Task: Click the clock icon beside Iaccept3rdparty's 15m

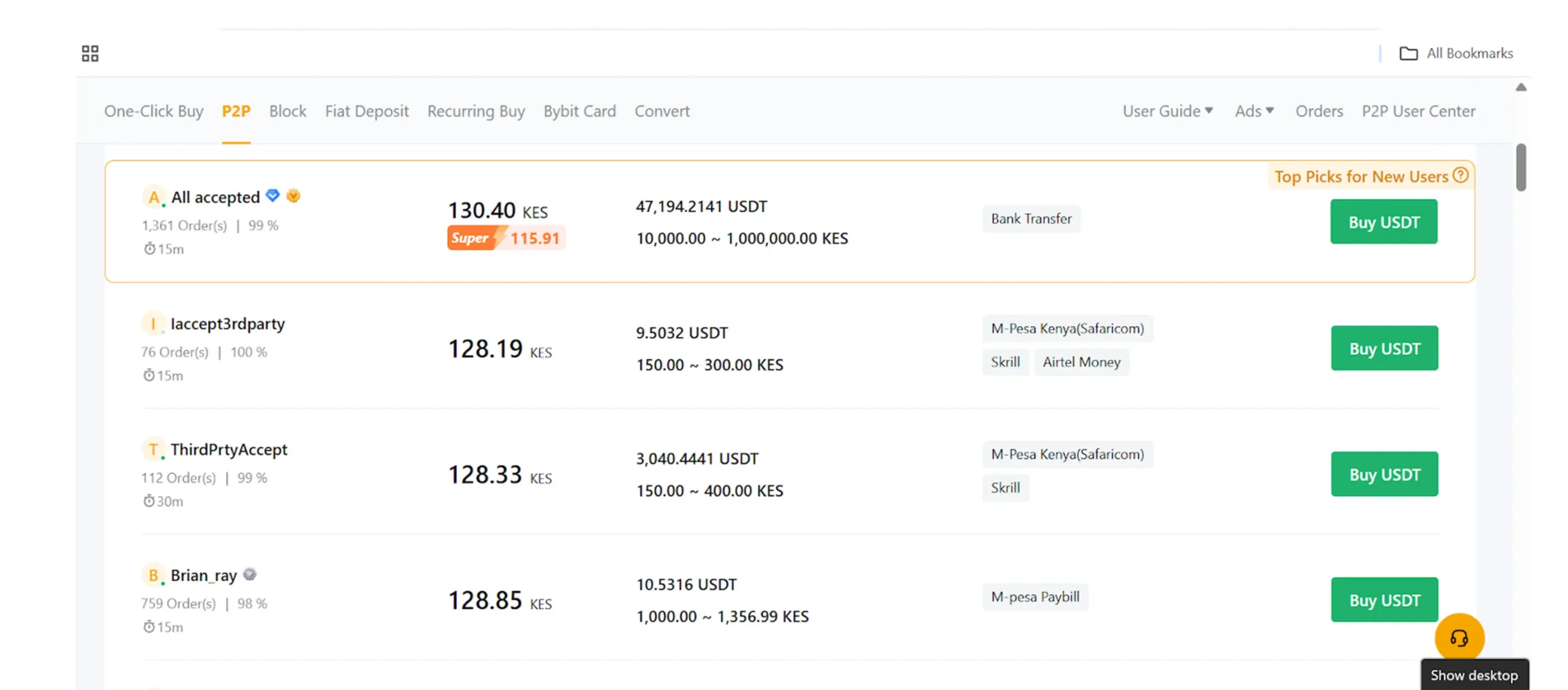Action: [x=149, y=375]
